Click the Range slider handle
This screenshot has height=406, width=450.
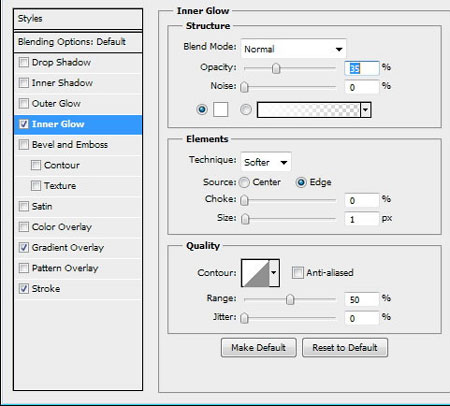tap(290, 299)
